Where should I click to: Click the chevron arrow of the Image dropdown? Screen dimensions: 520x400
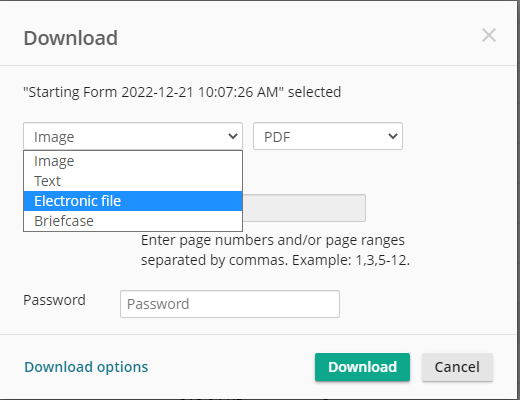pos(233,136)
